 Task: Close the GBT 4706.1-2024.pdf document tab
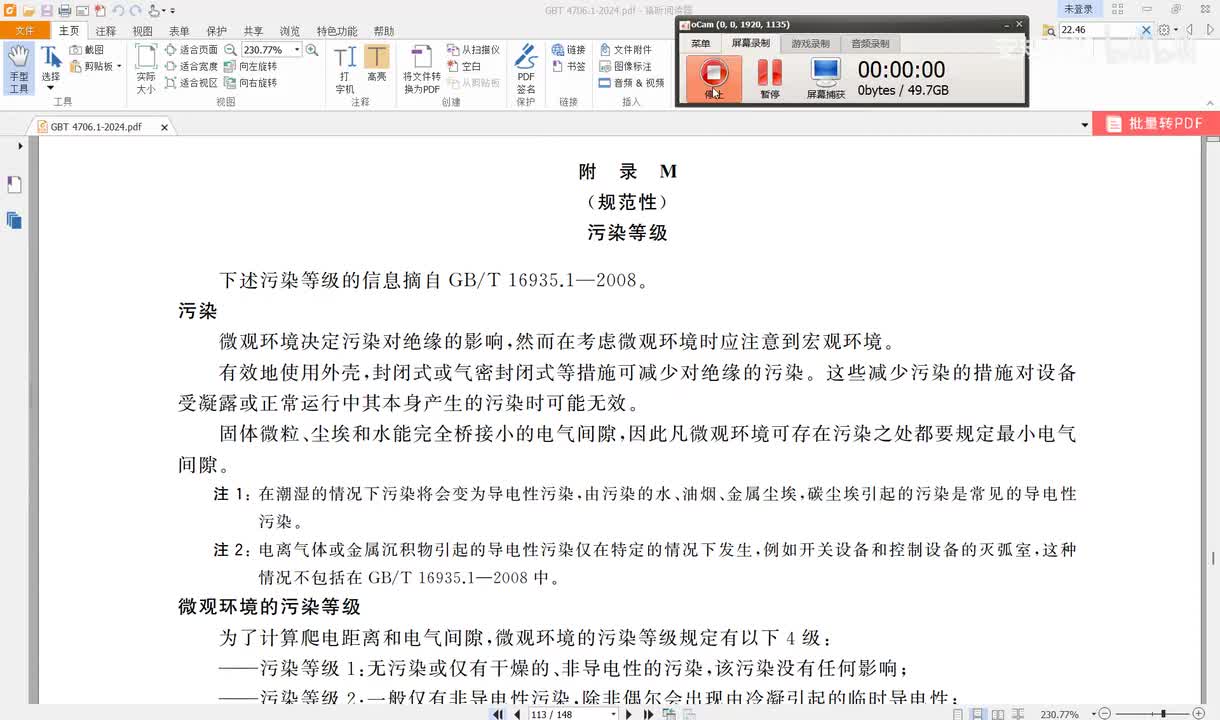click(x=164, y=127)
